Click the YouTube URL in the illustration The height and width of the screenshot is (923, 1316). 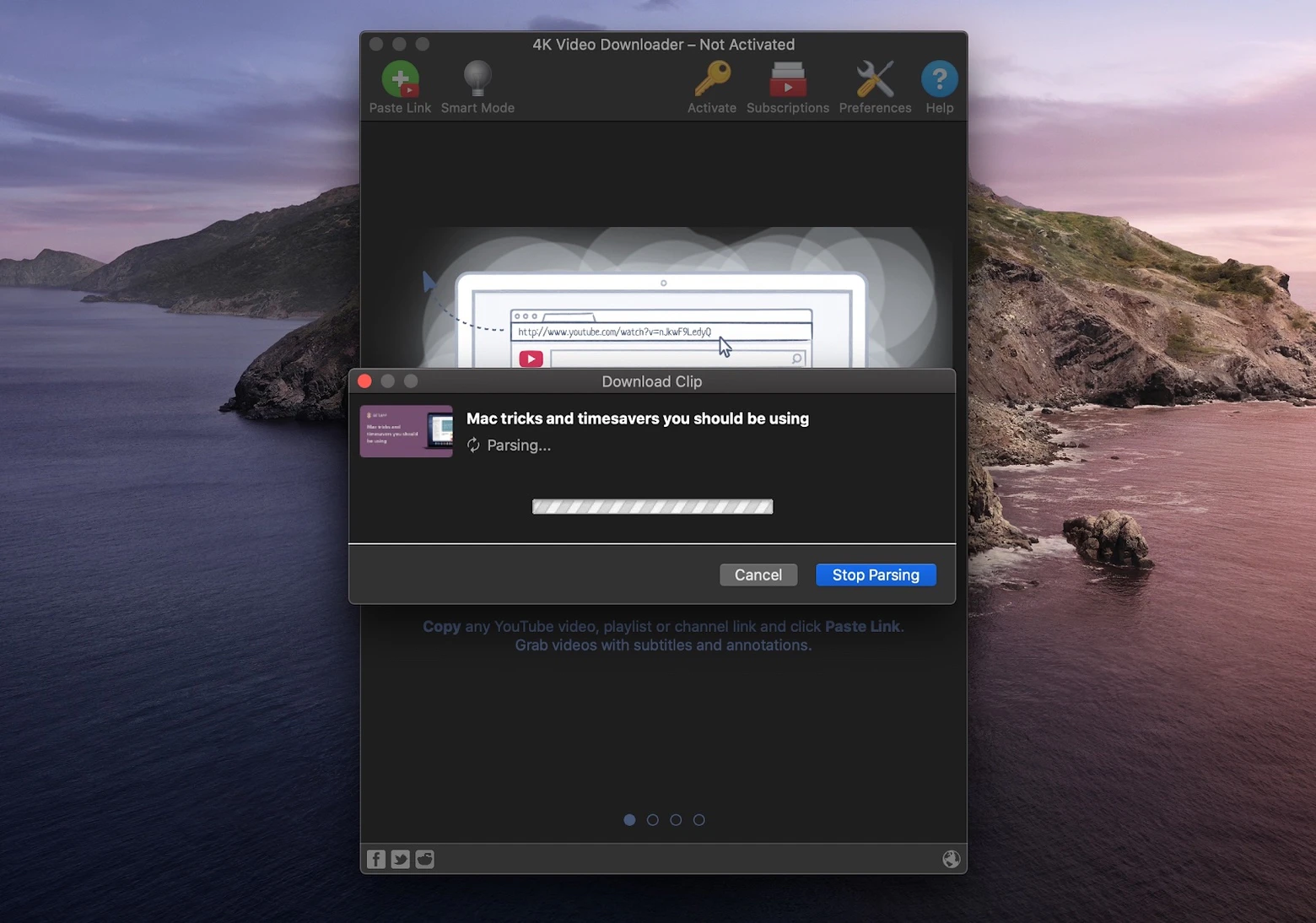[614, 332]
